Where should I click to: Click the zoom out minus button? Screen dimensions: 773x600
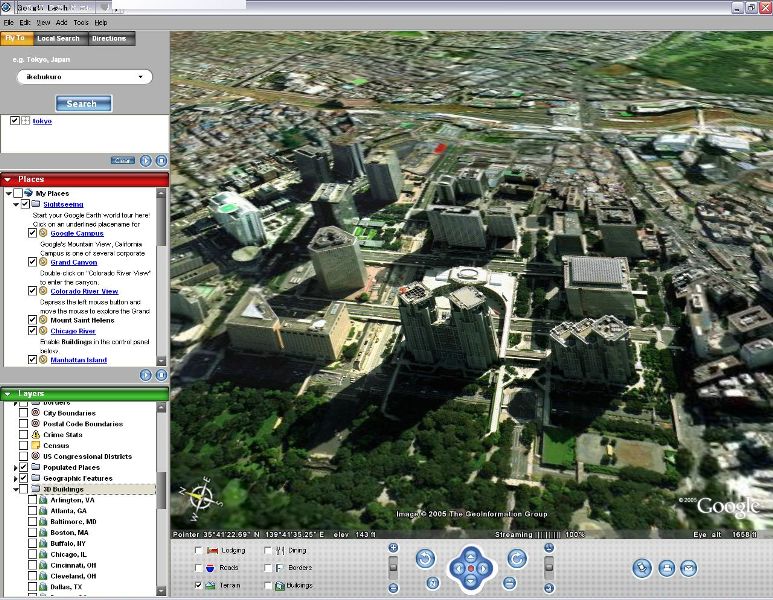[393, 588]
